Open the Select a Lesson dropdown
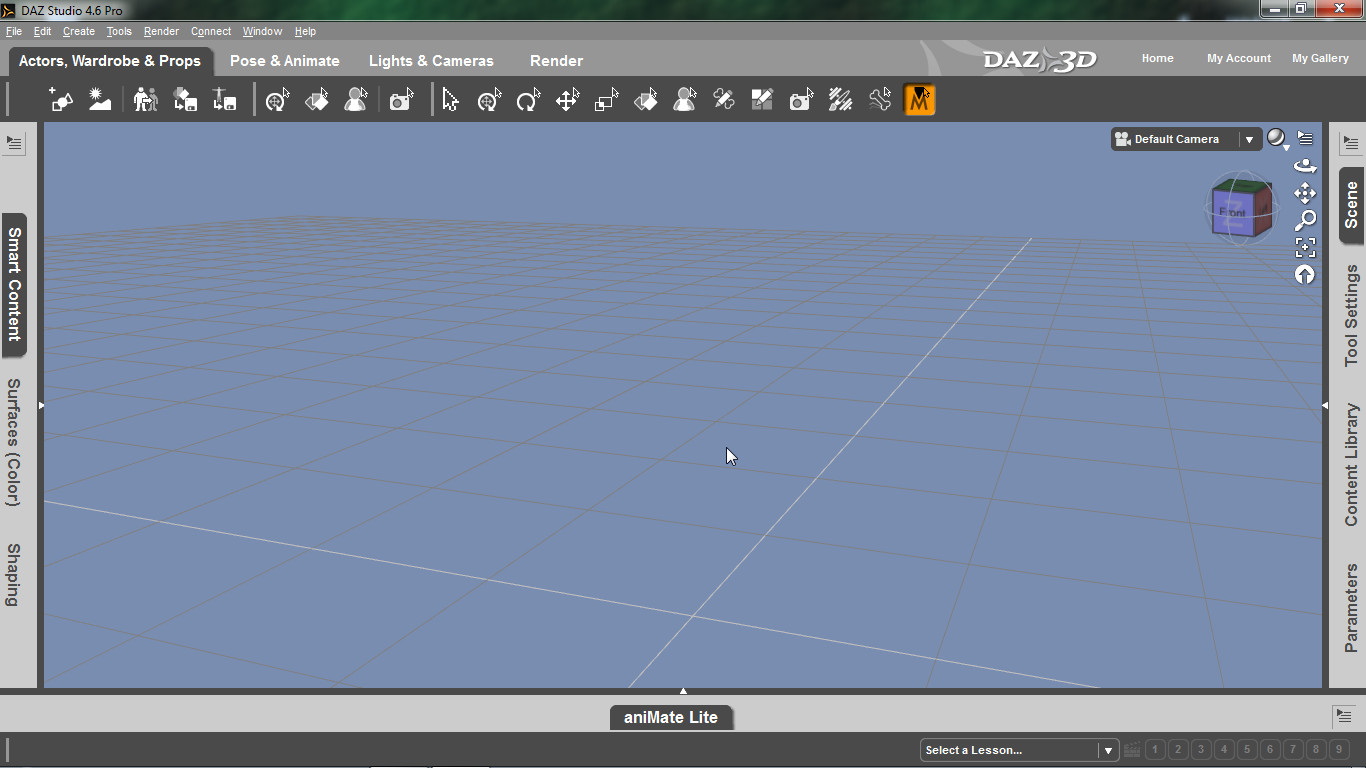The image size is (1366, 768). [x=1019, y=750]
